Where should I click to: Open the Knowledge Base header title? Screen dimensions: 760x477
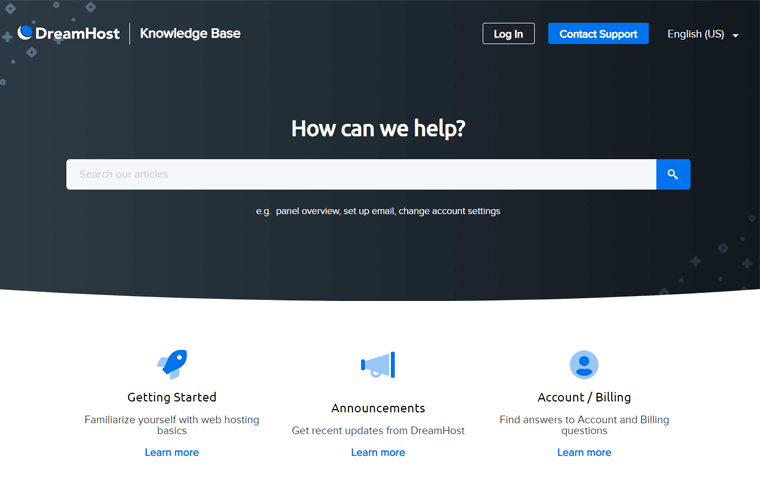pos(190,33)
